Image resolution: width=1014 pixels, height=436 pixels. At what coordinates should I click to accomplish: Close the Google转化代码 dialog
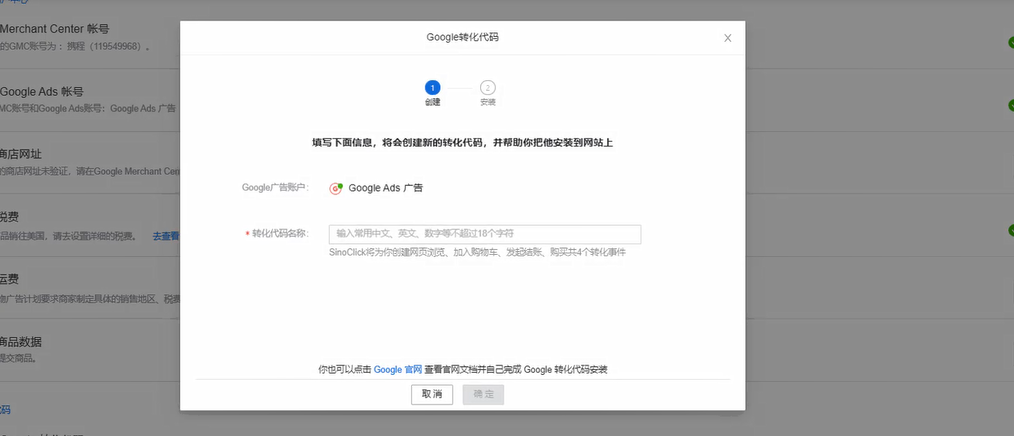tap(728, 38)
